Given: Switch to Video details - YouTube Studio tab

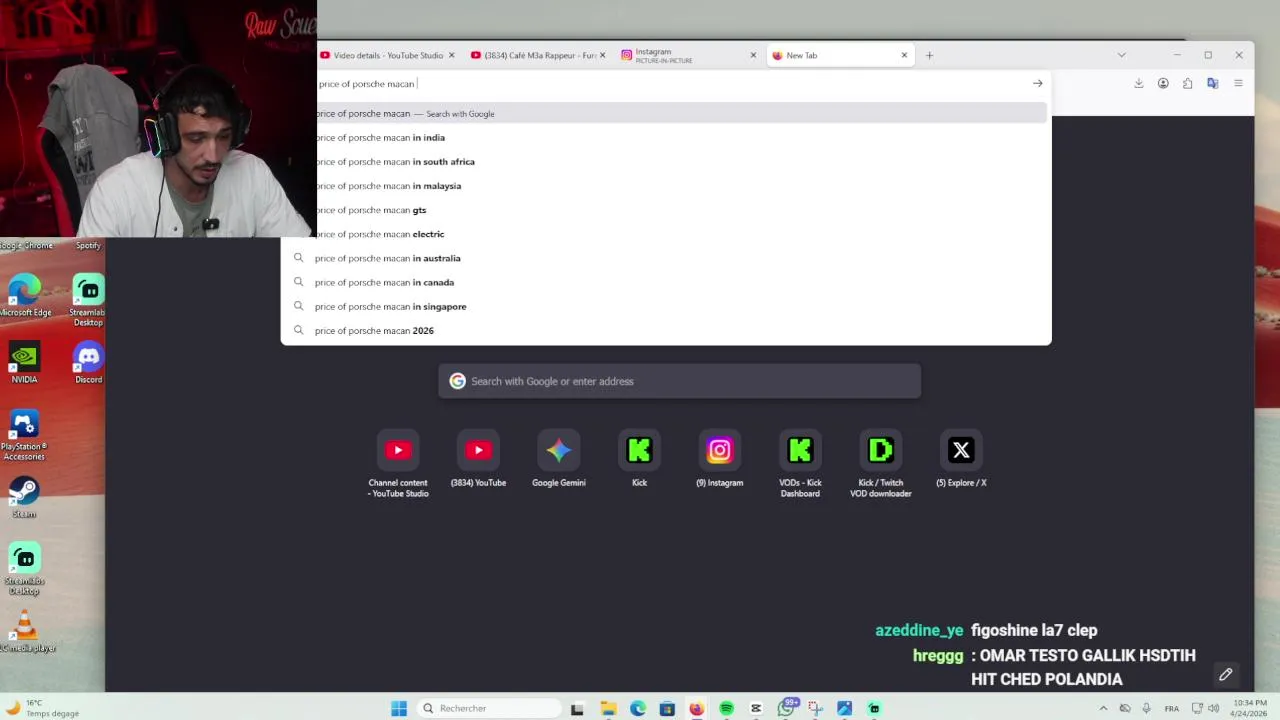Looking at the screenshot, I should (x=387, y=55).
